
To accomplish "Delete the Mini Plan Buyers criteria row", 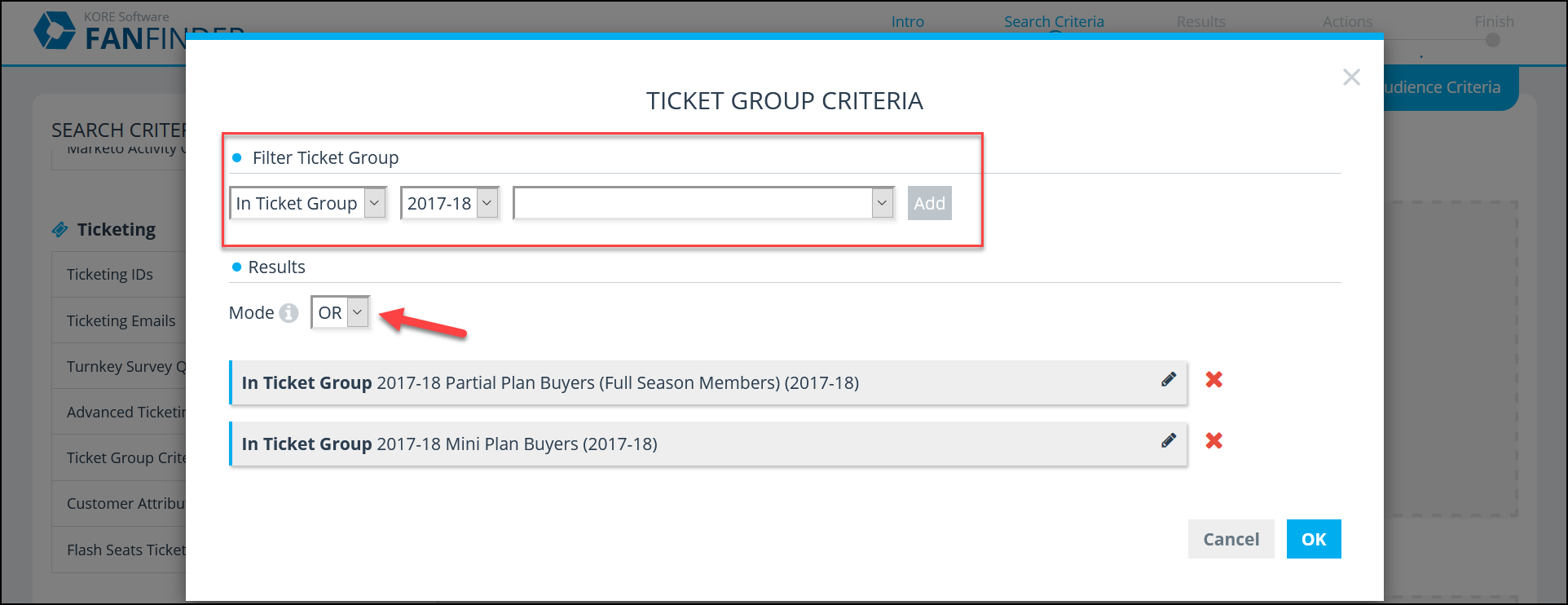I will (x=1214, y=440).
